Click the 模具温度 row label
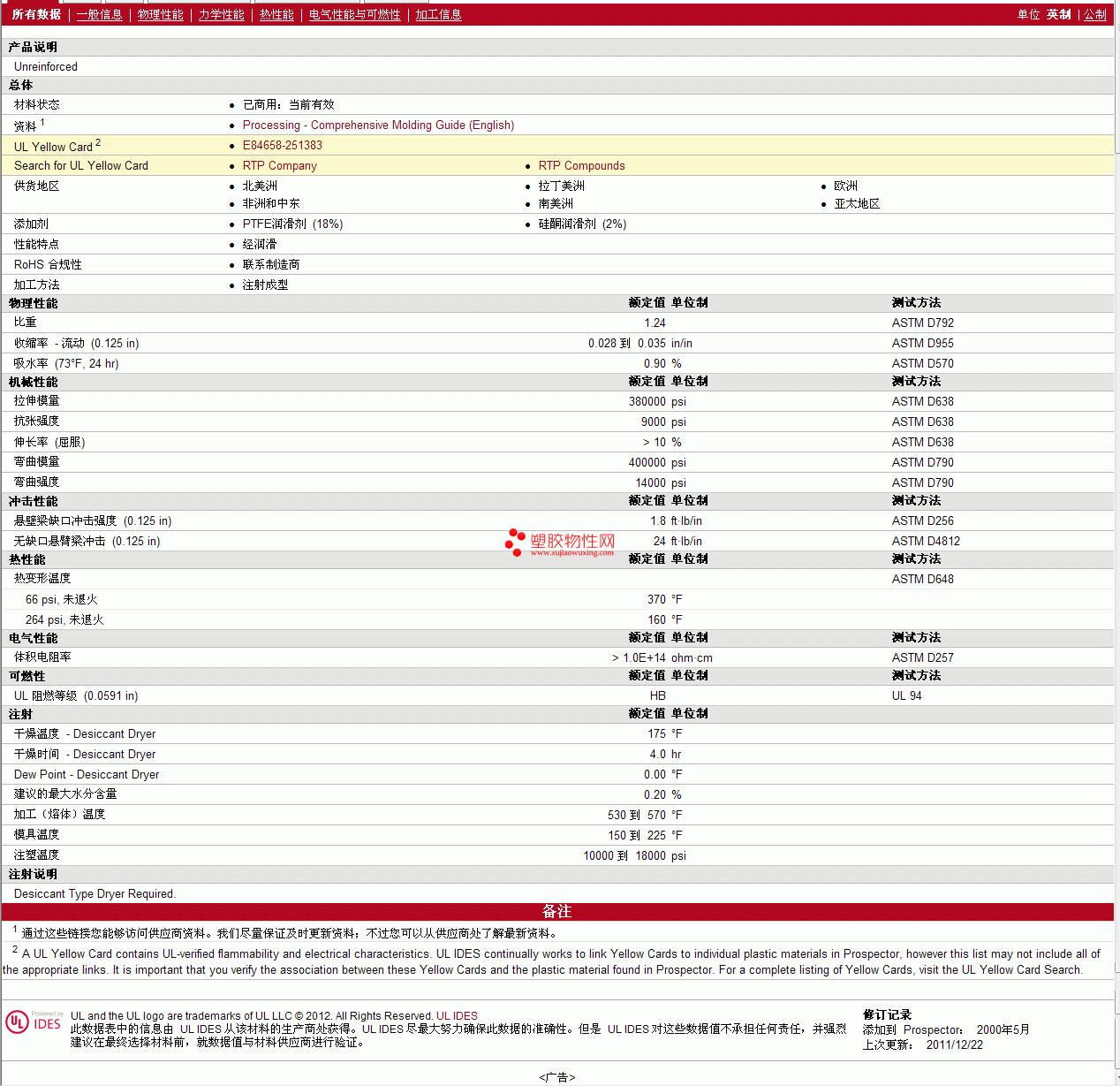Viewport: 1120px width, 1086px height. click(37, 835)
